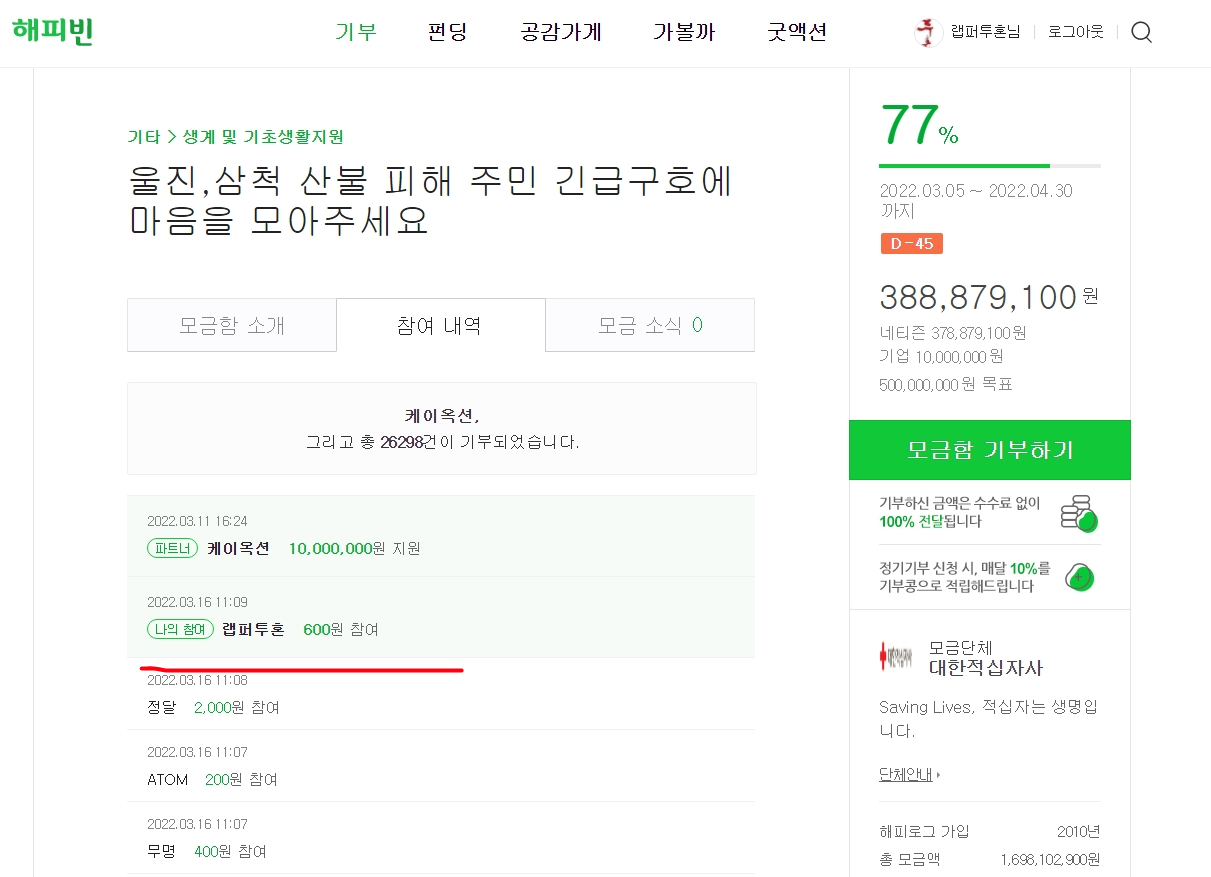Switch to the 모금 소식 tab
Image resolution: width=1211 pixels, height=877 pixels.
[650, 325]
